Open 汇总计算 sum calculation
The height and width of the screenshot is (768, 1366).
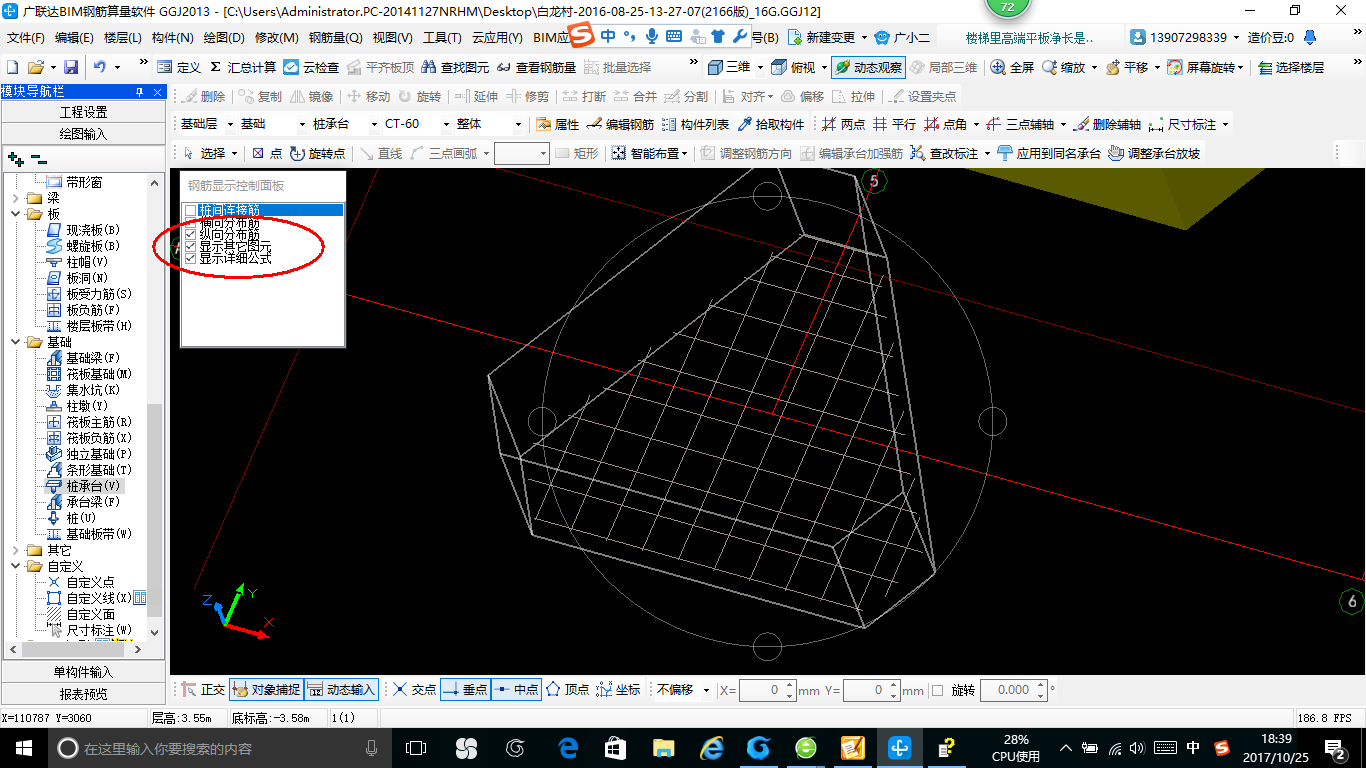[243, 67]
